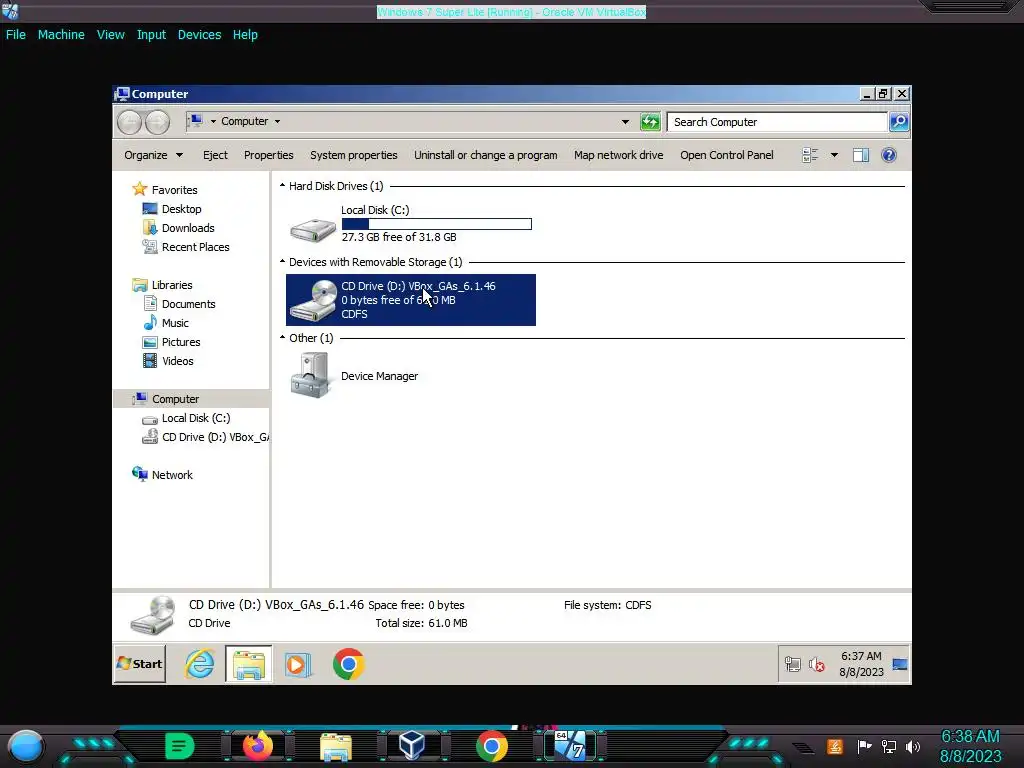Expand the address bar history dropdown
The image size is (1024, 768).
(625, 121)
